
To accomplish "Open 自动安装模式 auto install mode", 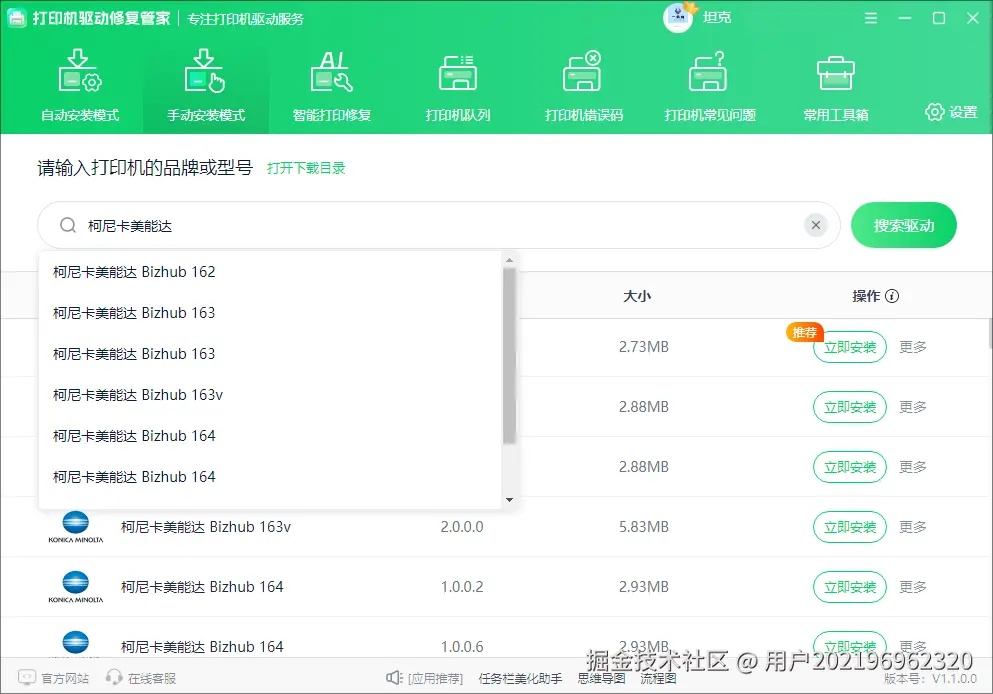I will (80, 85).
